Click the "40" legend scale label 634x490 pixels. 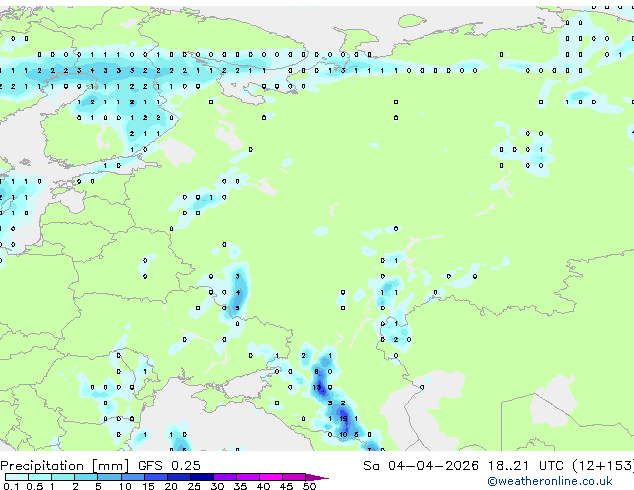point(263,486)
